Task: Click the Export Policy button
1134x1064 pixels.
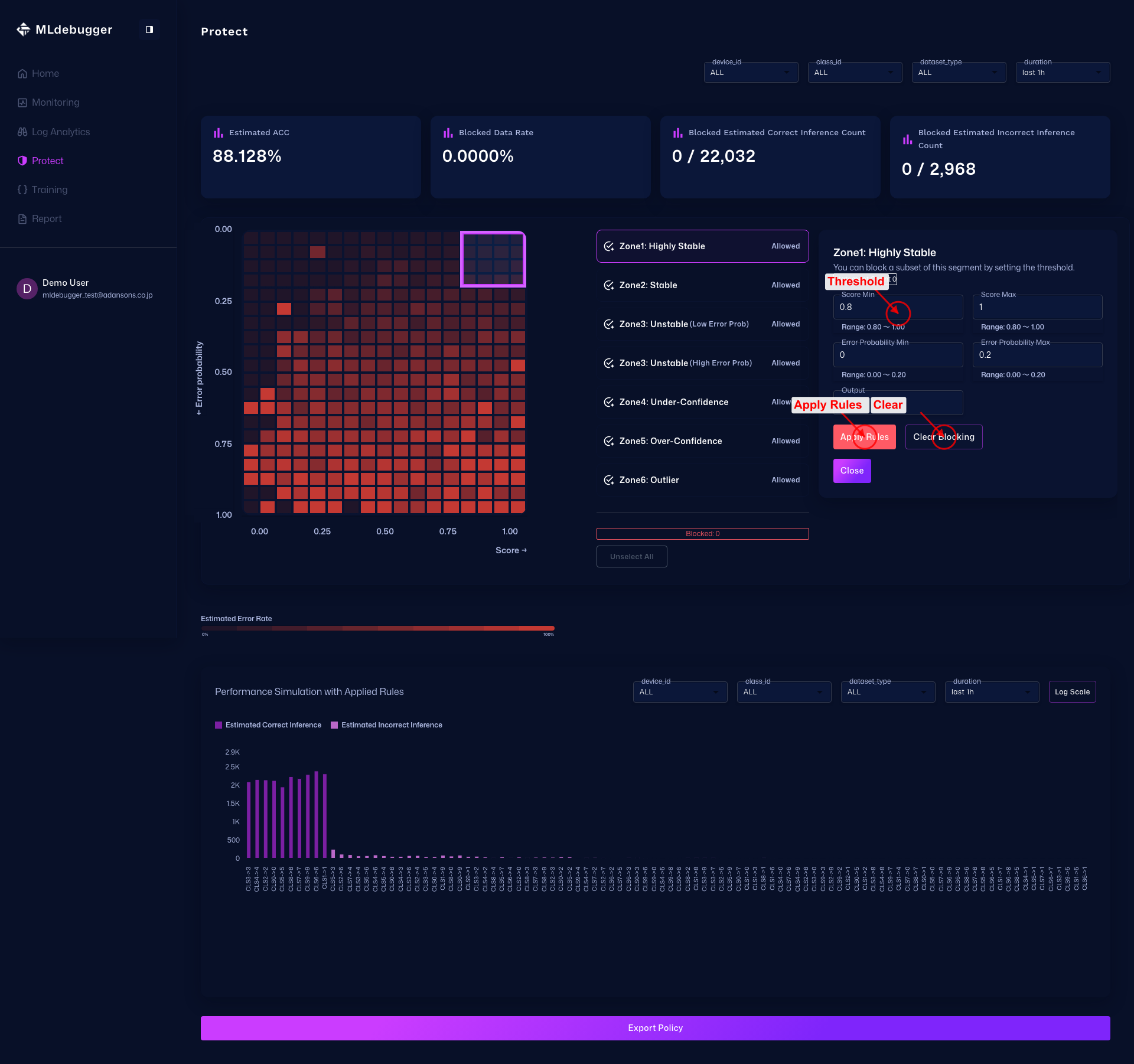Action: [x=655, y=1028]
